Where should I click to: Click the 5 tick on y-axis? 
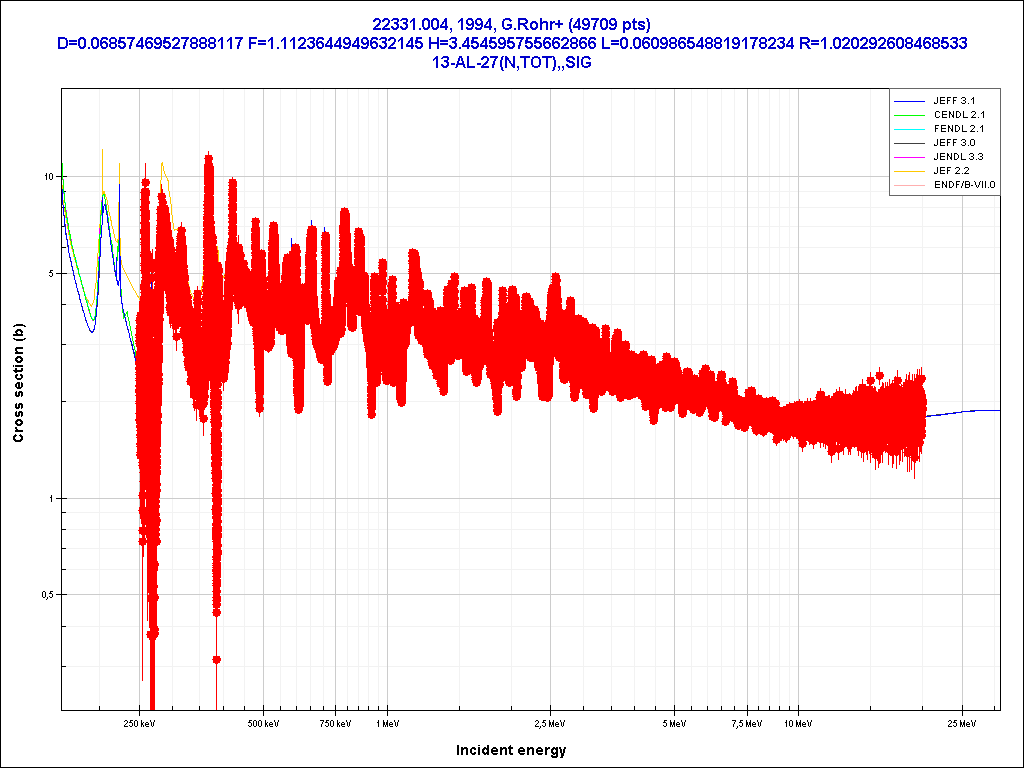point(50,273)
